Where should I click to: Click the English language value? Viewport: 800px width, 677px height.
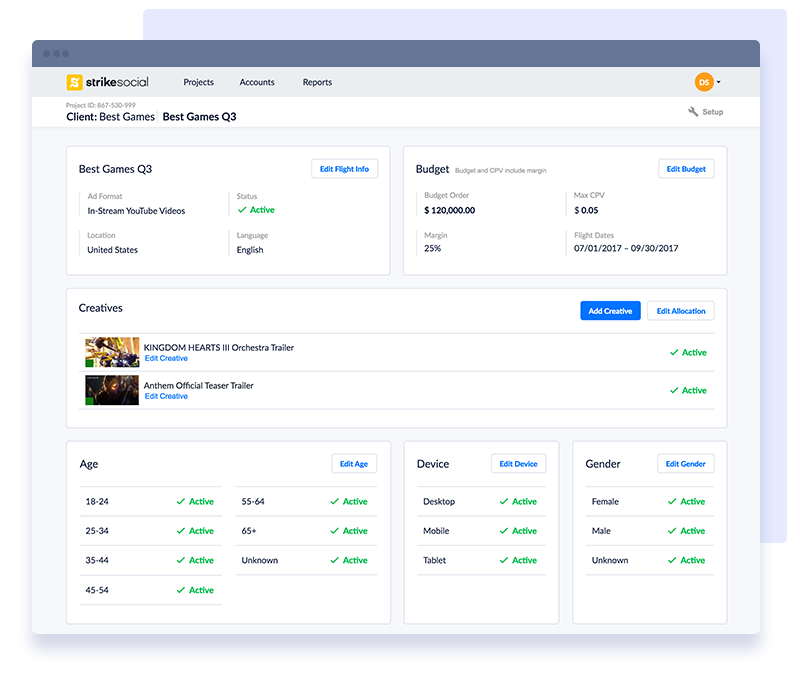coord(250,250)
